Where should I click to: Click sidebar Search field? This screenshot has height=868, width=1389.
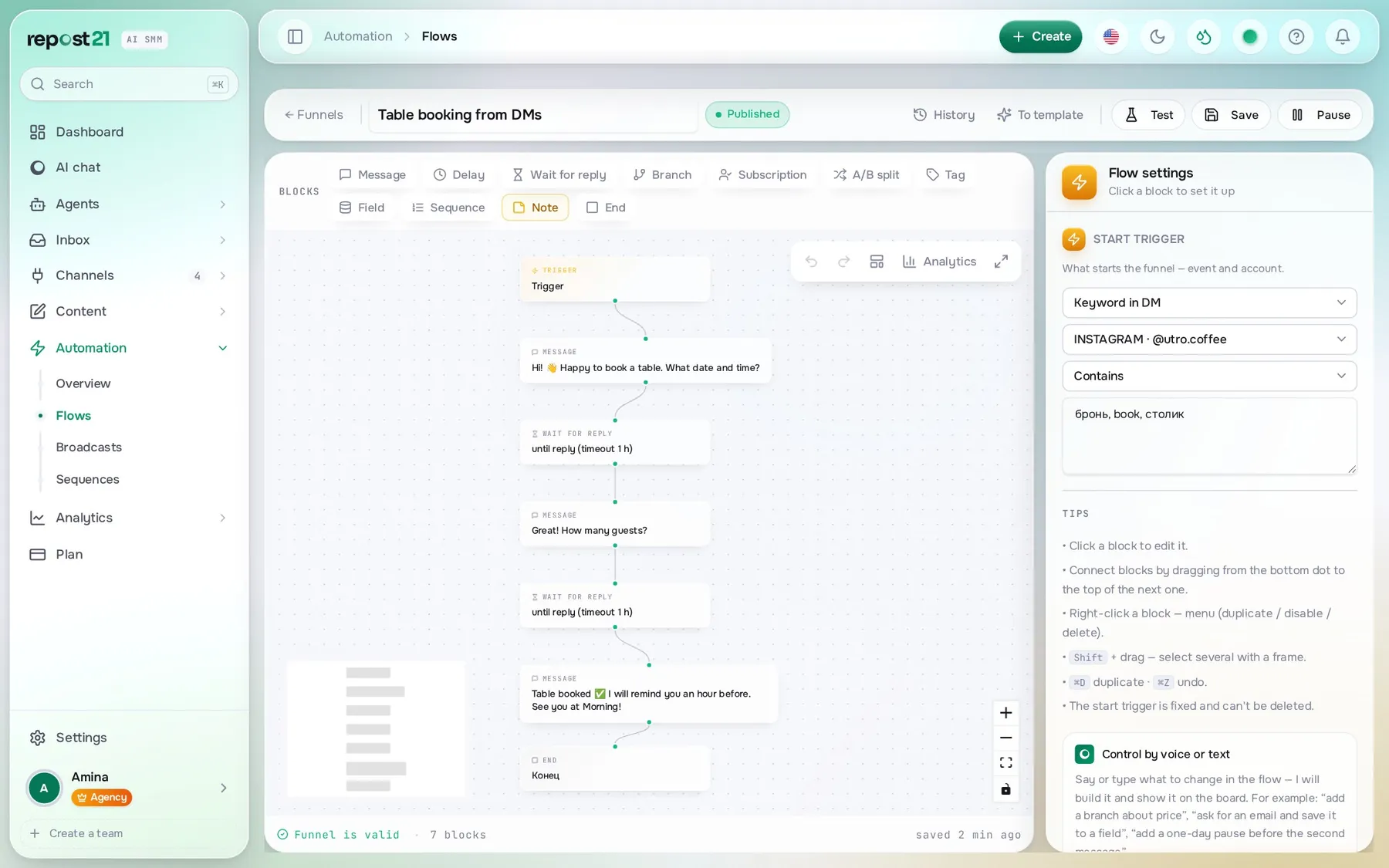pos(129,84)
